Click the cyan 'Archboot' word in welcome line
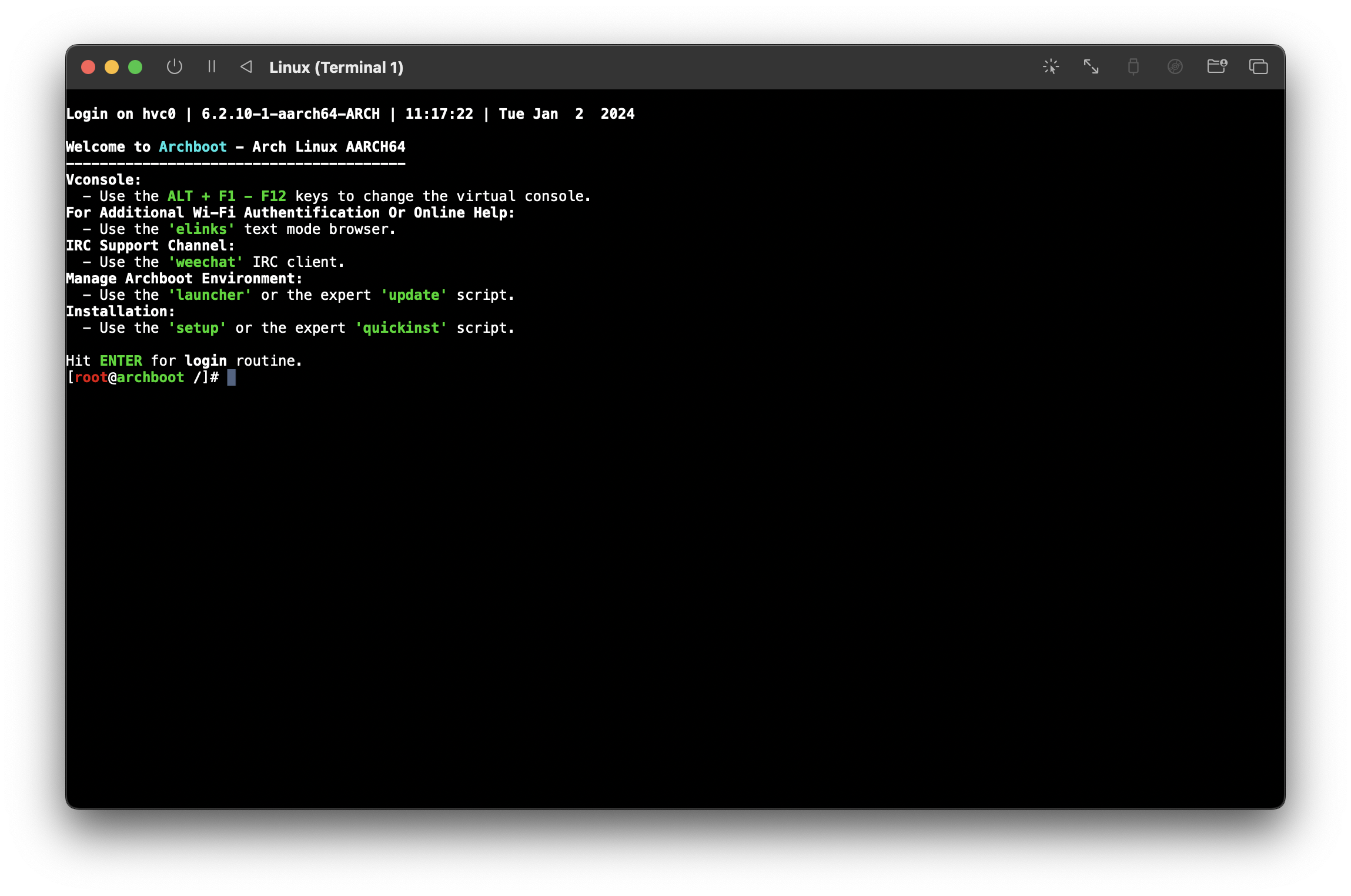 point(193,147)
